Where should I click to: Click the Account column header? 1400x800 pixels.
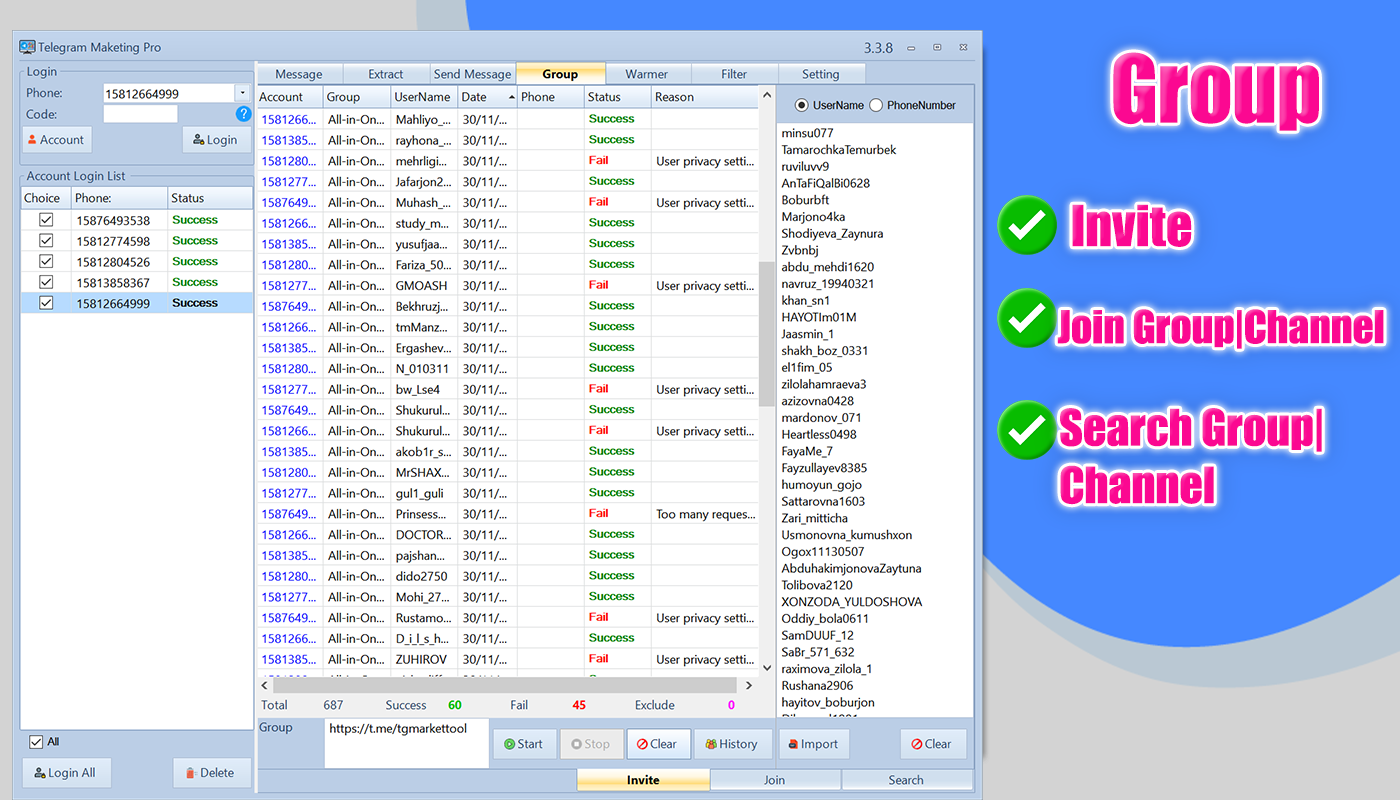(x=290, y=97)
